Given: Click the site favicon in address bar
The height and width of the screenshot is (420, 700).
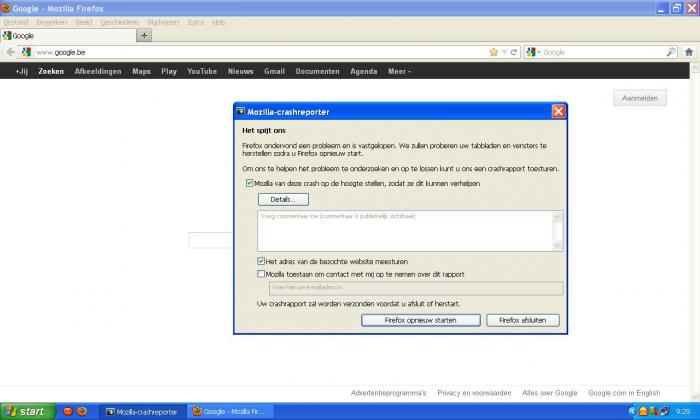Looking at the screenshot, I should pyautogui.click(x=26, y=52).
